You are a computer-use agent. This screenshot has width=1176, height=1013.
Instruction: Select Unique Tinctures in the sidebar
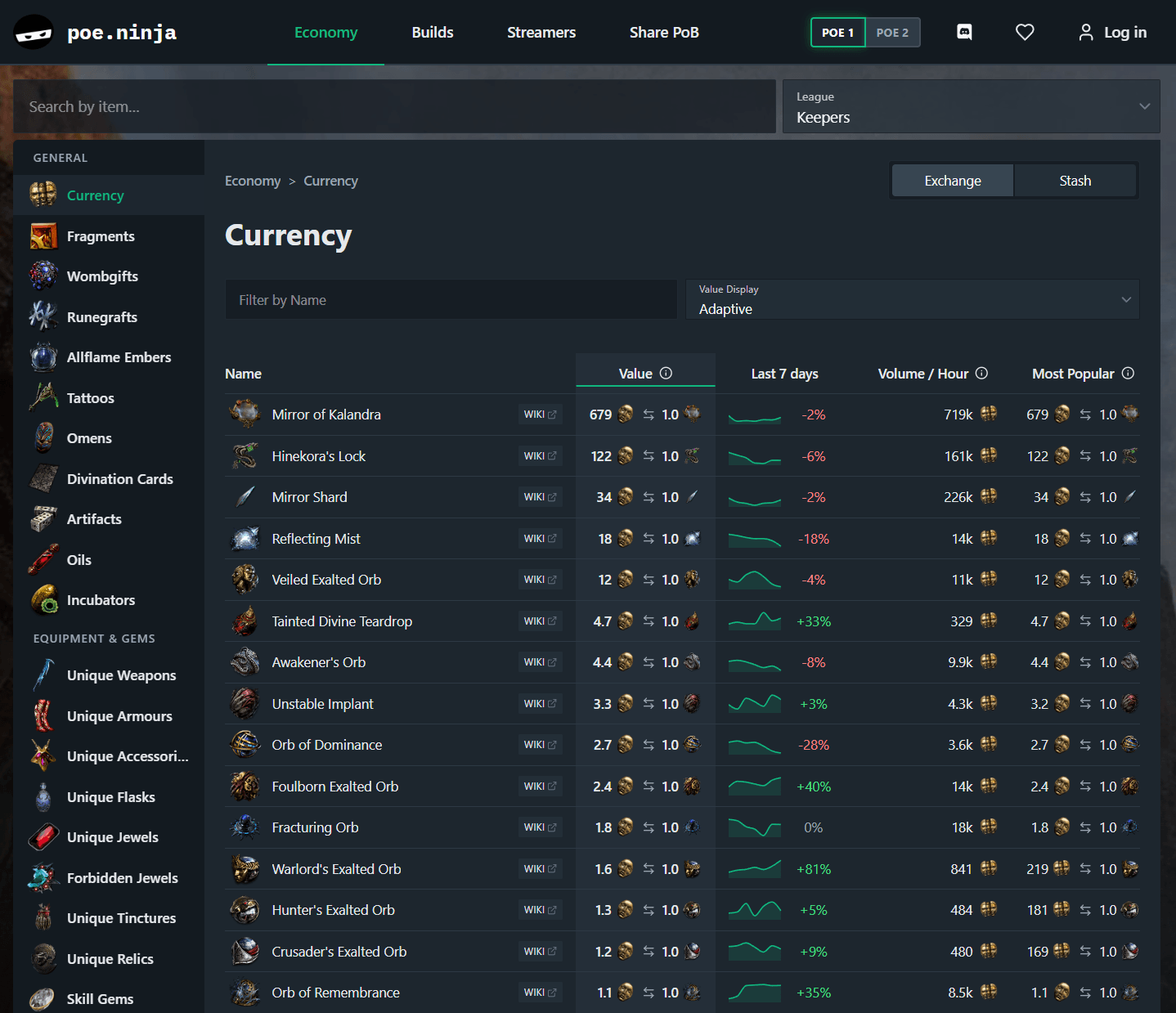tap(109, 918)
